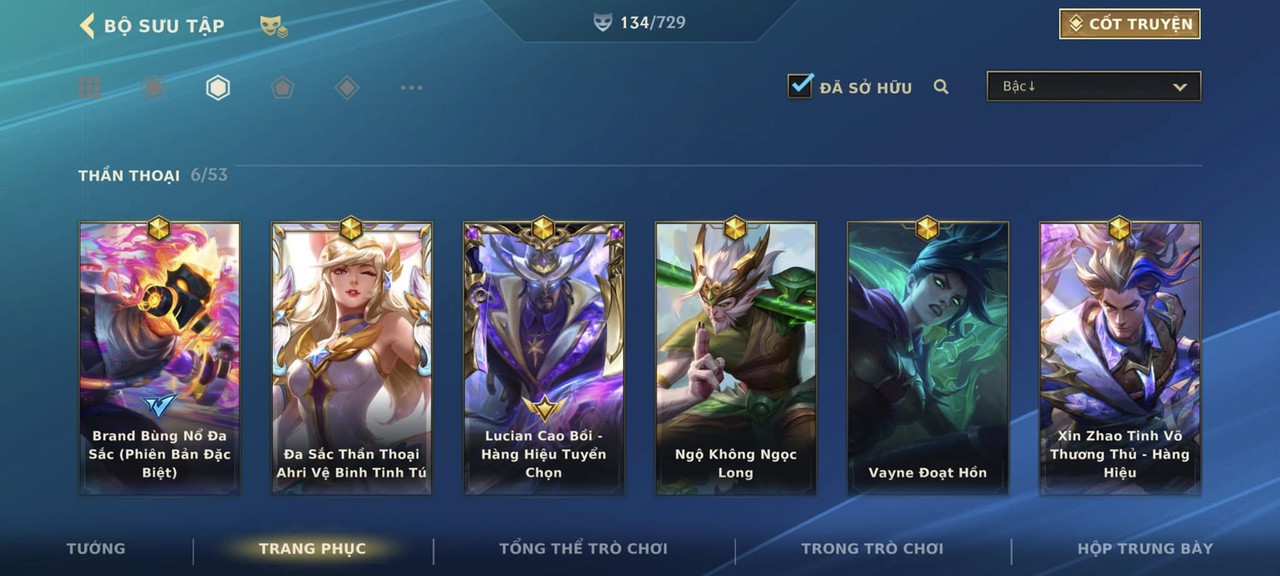1280x576 pixels.
Task: Go back using the Bộ Sưu Tập arrow
Action: coord(87,25)
